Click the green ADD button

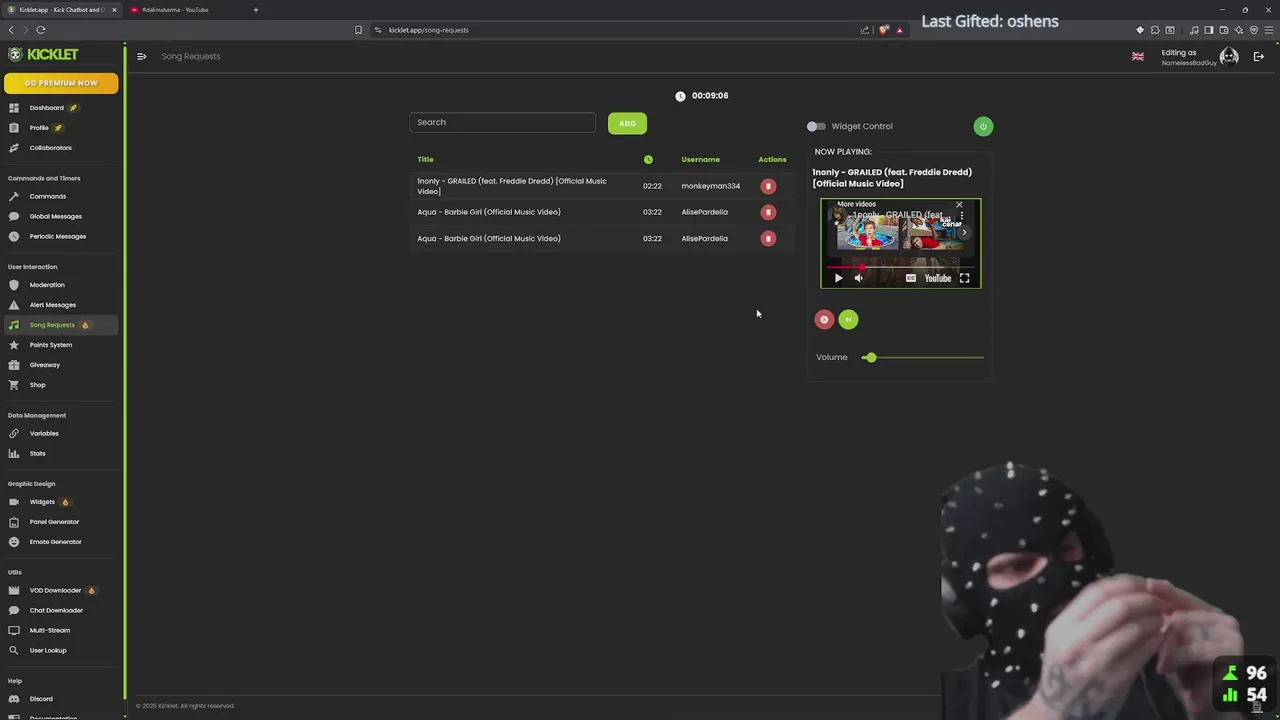coord(627,123)
